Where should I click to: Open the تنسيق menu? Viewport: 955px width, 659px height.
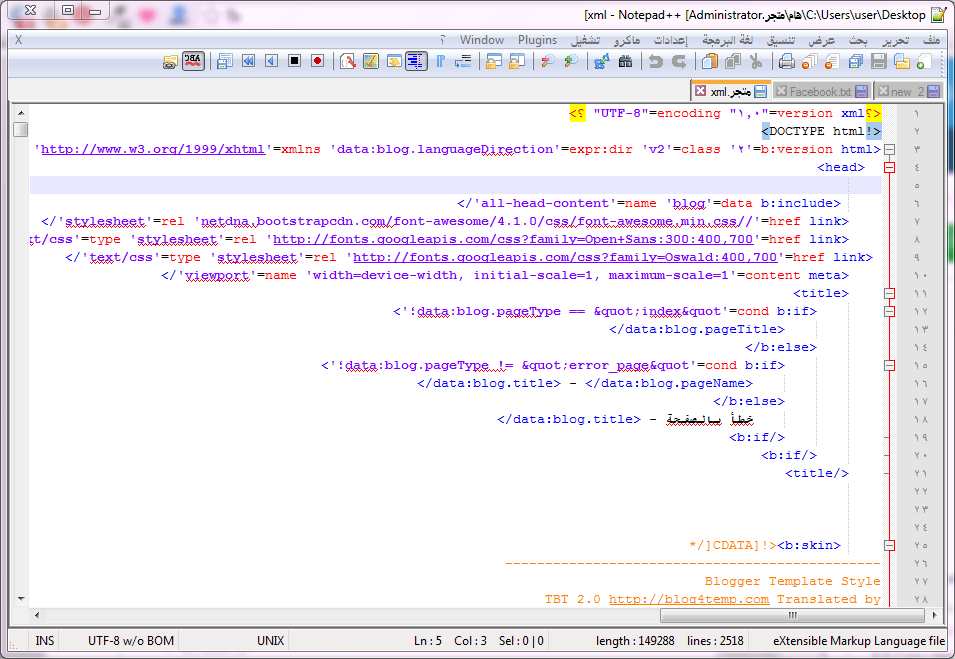pyautogui.click(x=781, y=40)
